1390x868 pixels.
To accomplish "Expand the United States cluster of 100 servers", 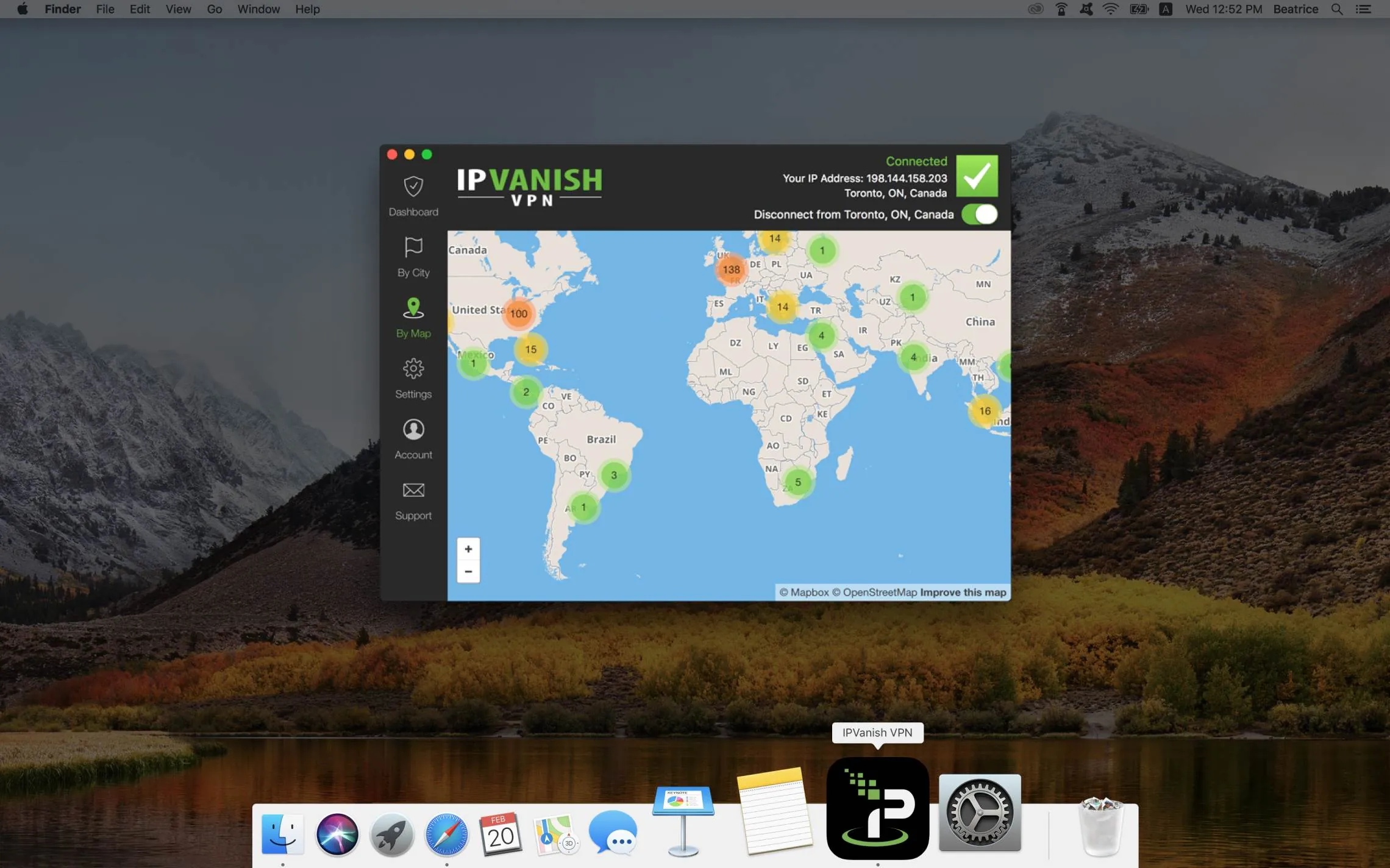I will pos(519,314).
